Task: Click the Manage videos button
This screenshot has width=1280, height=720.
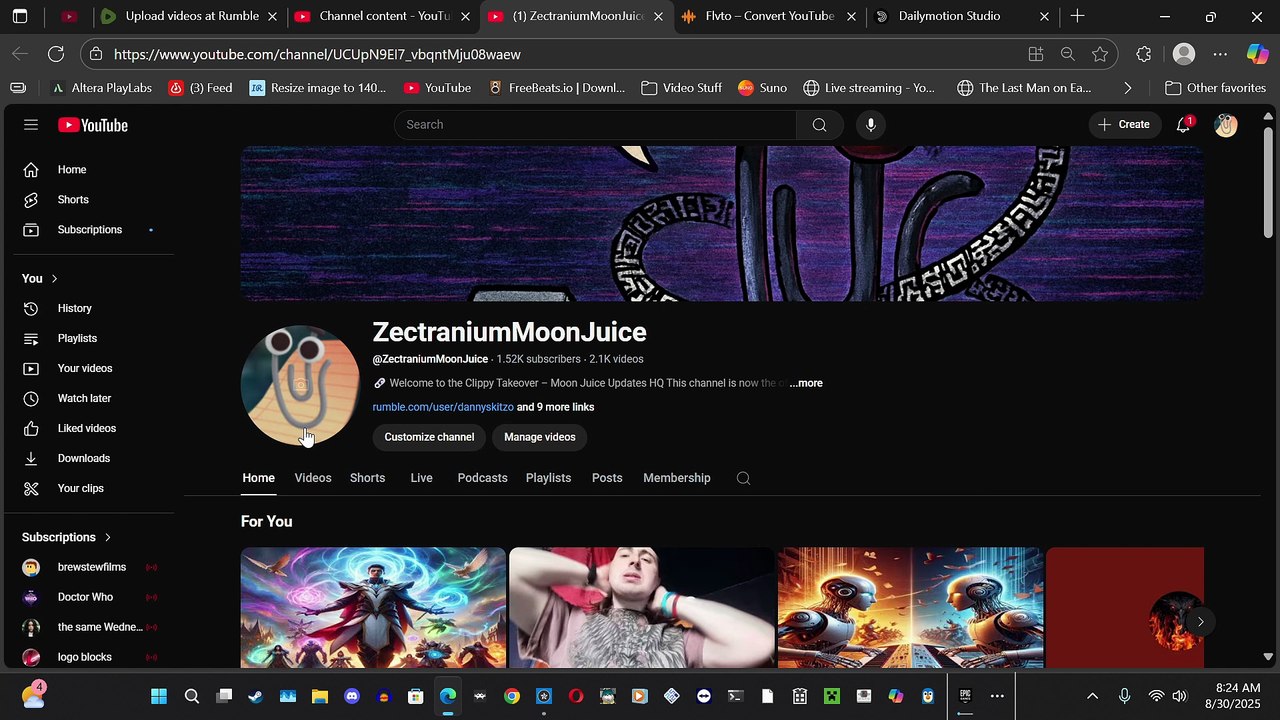Action: click(540, 437)
